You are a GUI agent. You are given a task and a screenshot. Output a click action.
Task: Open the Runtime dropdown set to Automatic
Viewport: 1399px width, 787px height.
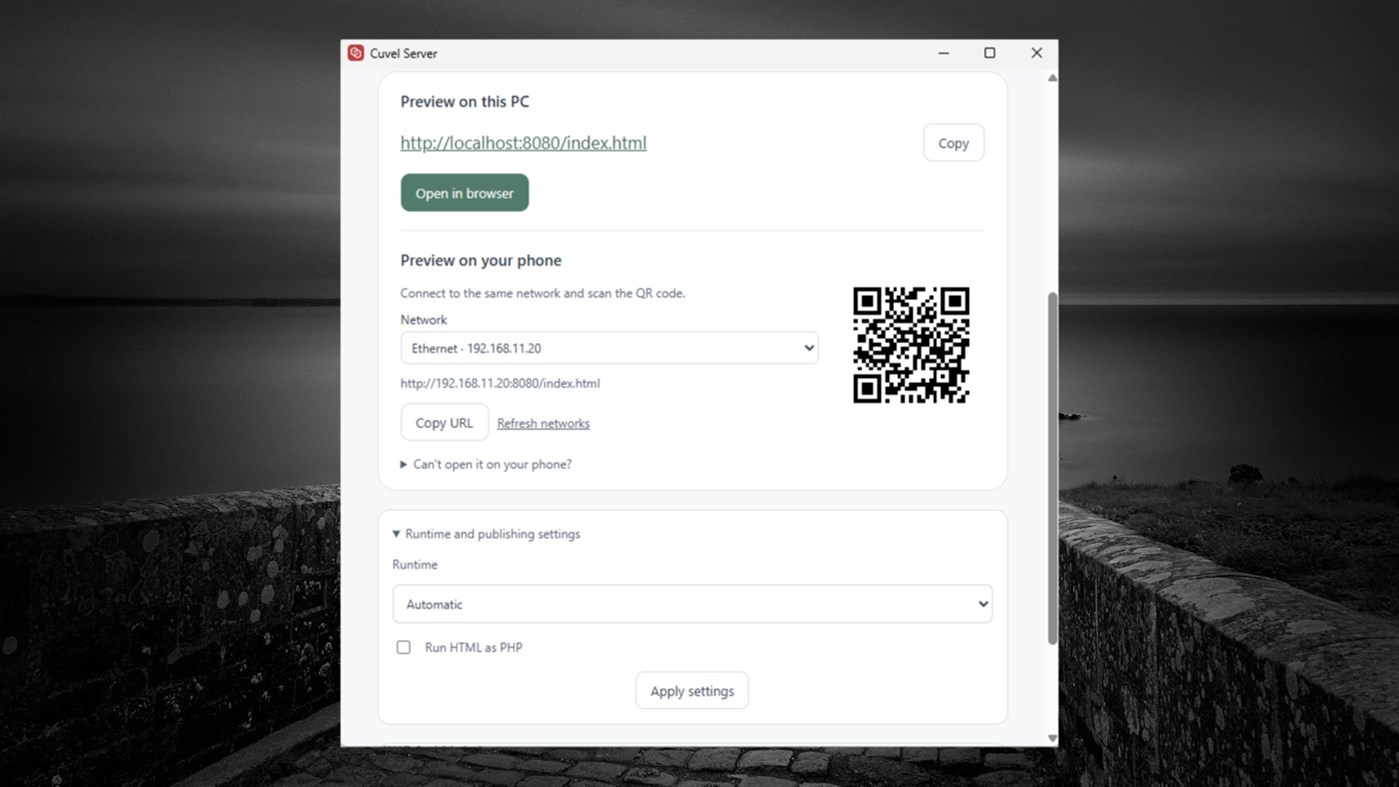point(692,604)
